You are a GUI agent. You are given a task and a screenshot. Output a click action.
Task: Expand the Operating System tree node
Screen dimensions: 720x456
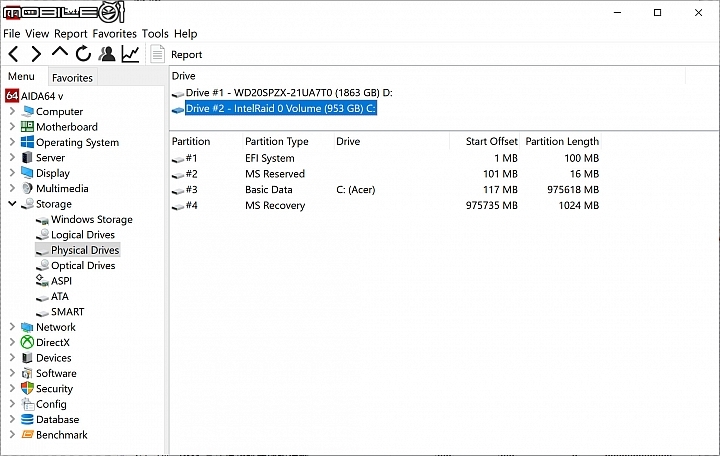coord(12,142)
